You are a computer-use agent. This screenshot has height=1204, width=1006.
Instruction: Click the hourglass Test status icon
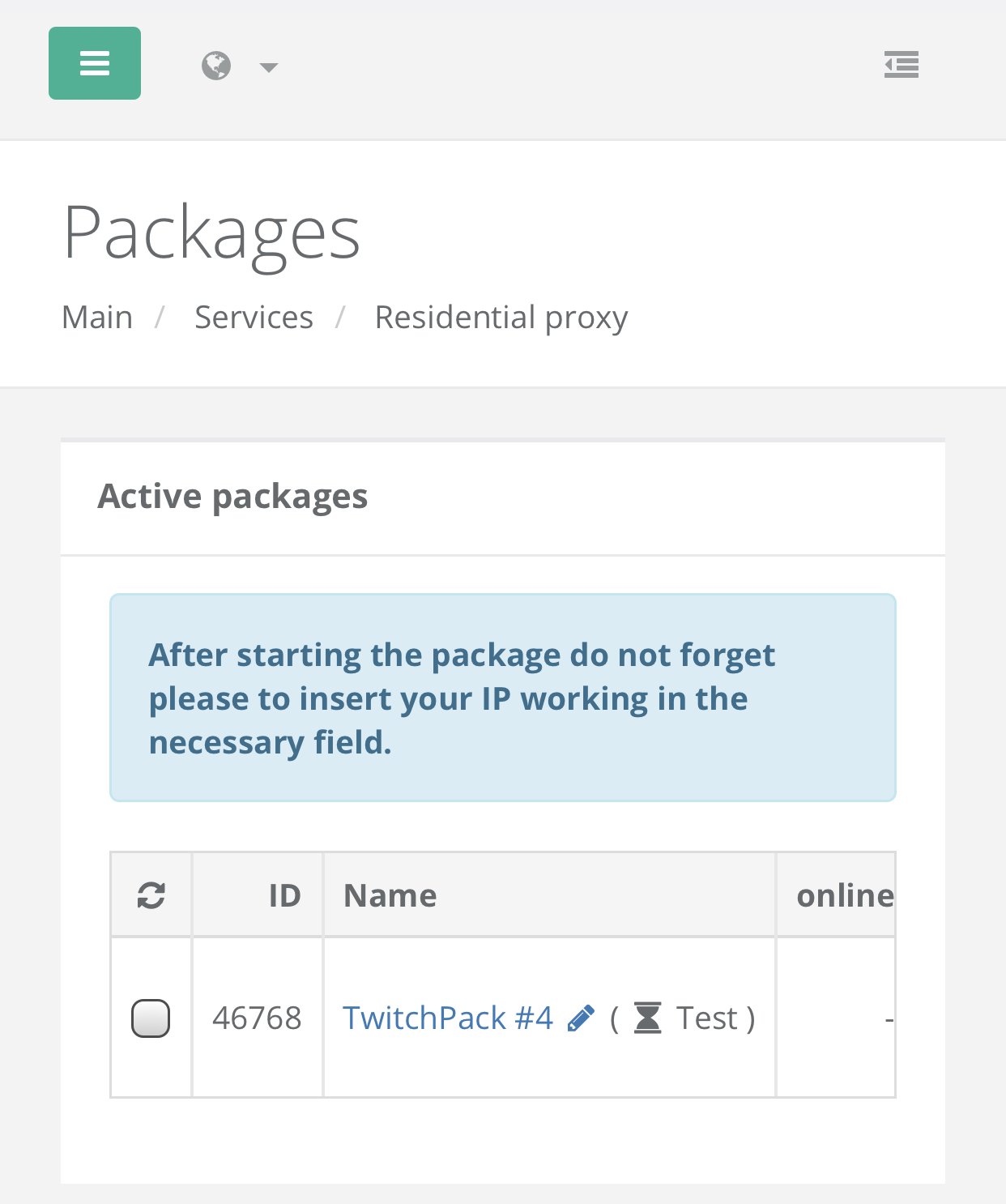pyautogui.click(x=647, y=1018)
